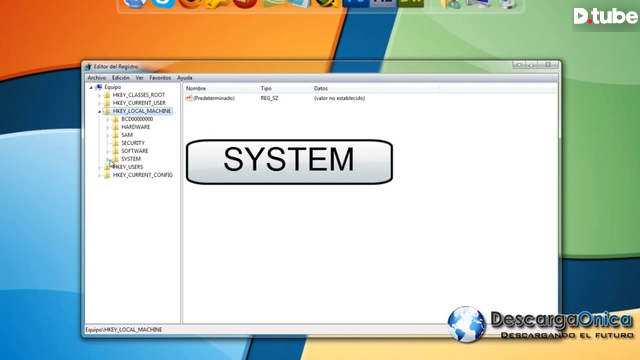Open Firefox from the top dock
Viewport: 640px width, 360px height.
click(x=189, y=3)
